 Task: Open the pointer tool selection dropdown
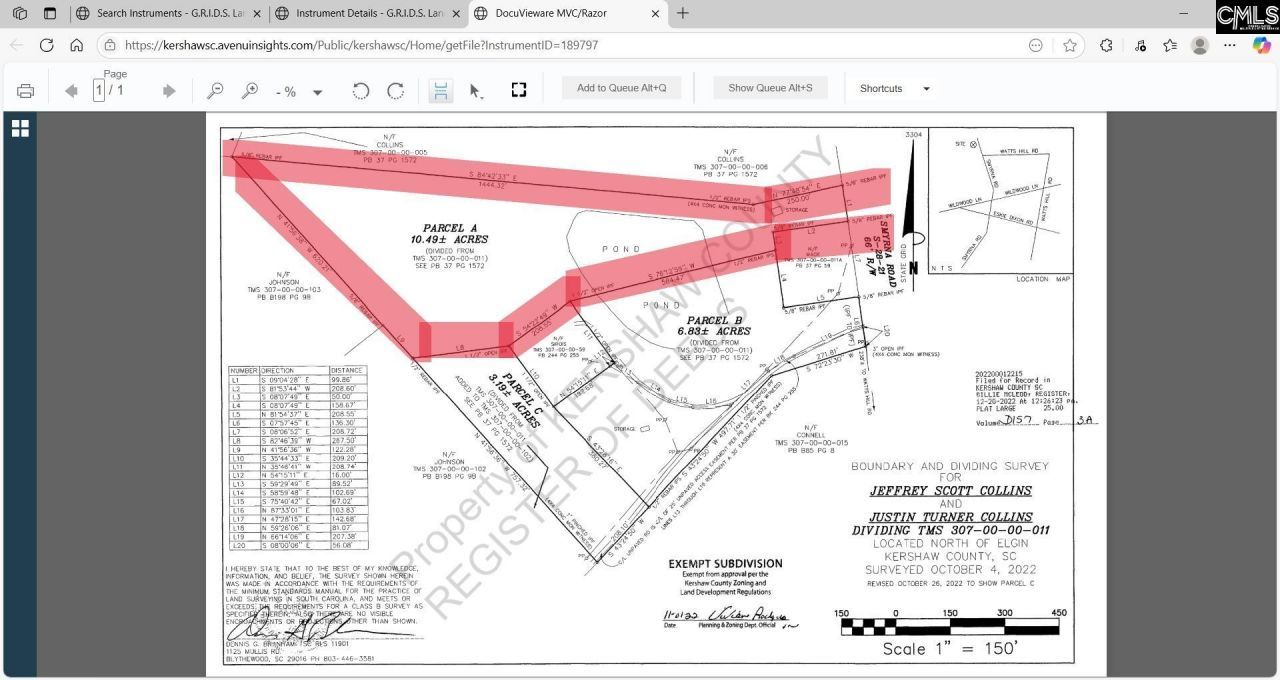click(477, 91)
